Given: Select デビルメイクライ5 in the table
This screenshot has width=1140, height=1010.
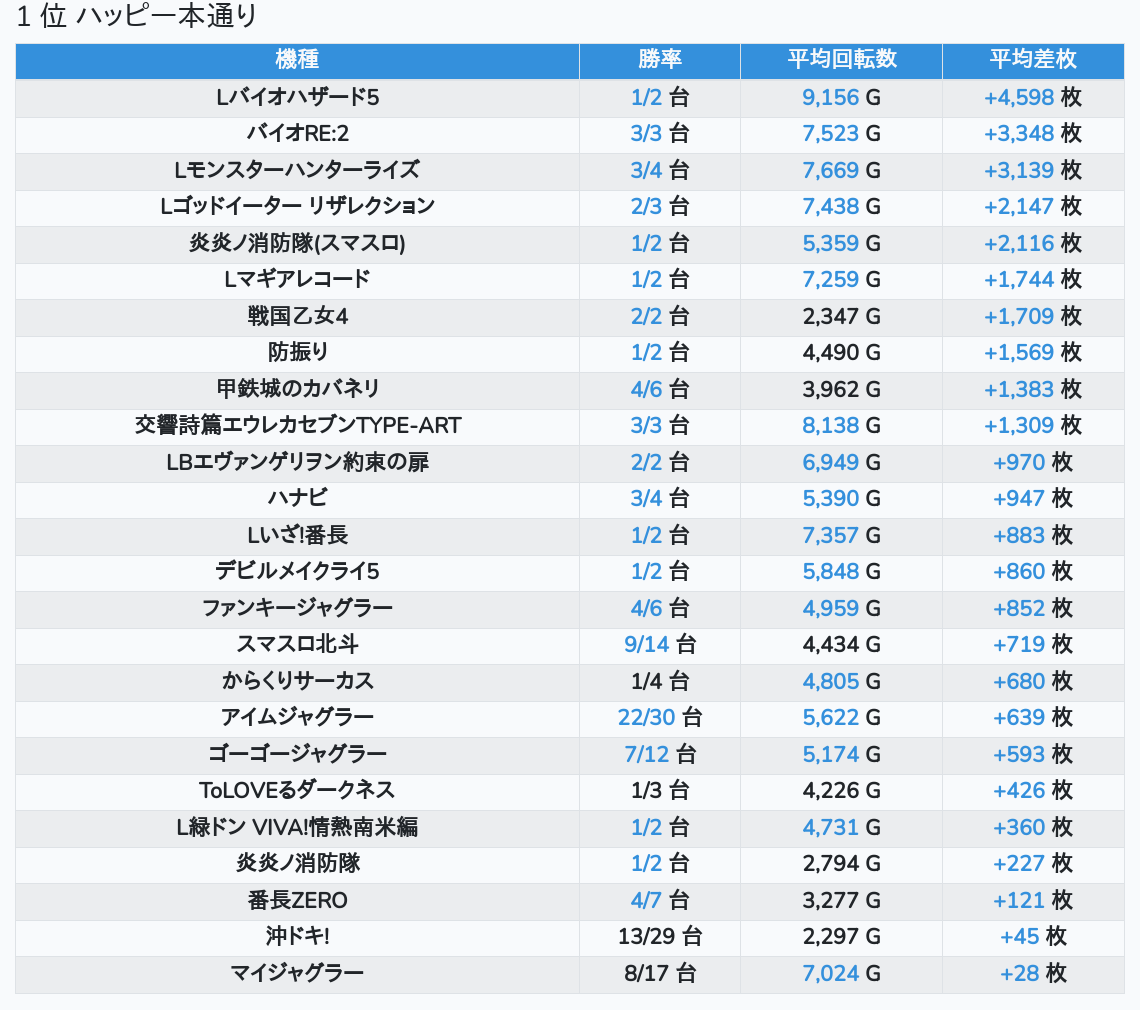Looking at the screenshot, I should coord(297,572).
